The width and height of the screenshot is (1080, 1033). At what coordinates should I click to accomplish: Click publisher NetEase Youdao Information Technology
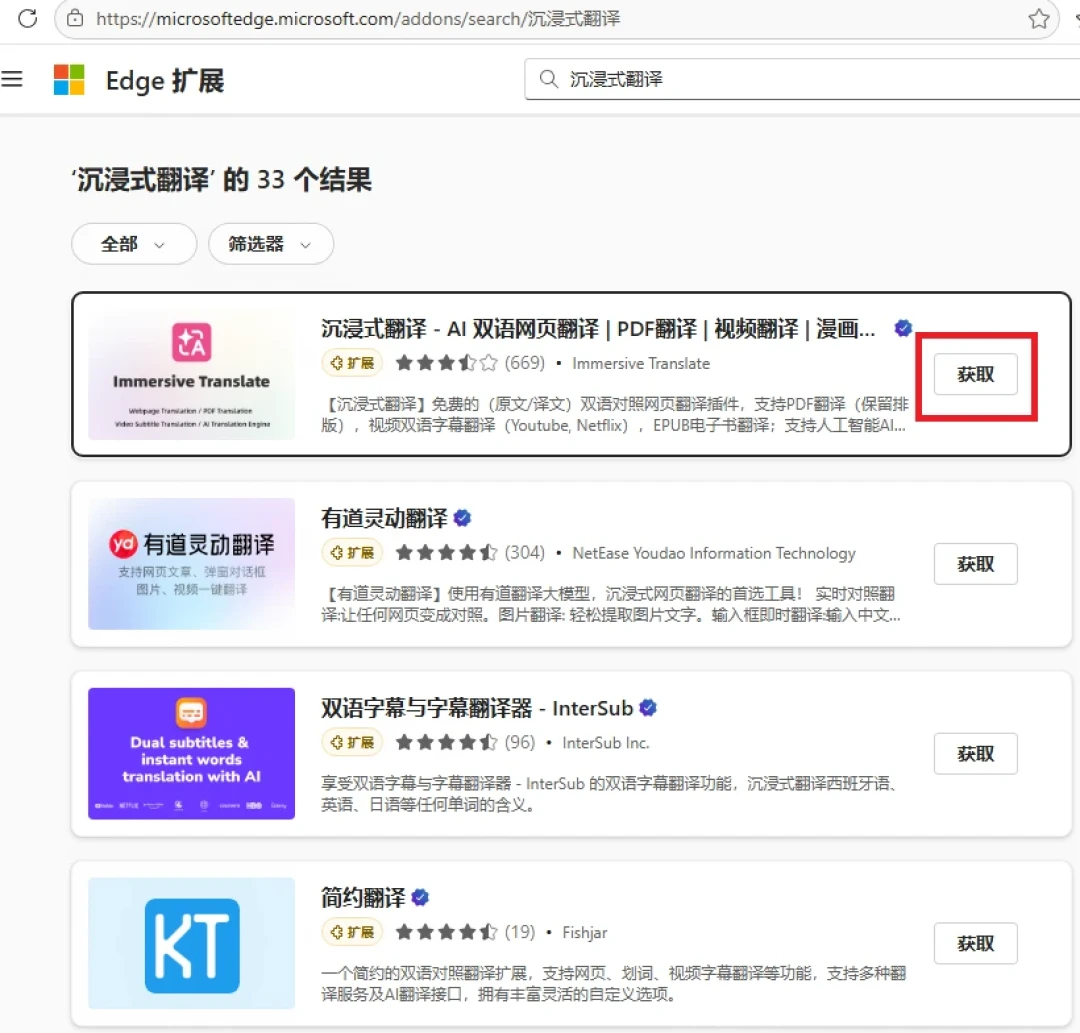click(714, 553)
